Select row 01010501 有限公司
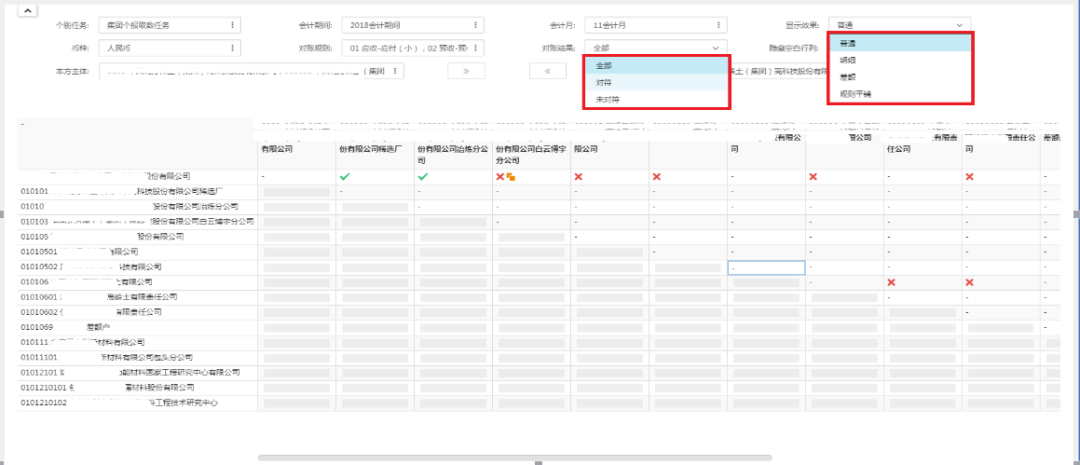 (x=138, y=252)
